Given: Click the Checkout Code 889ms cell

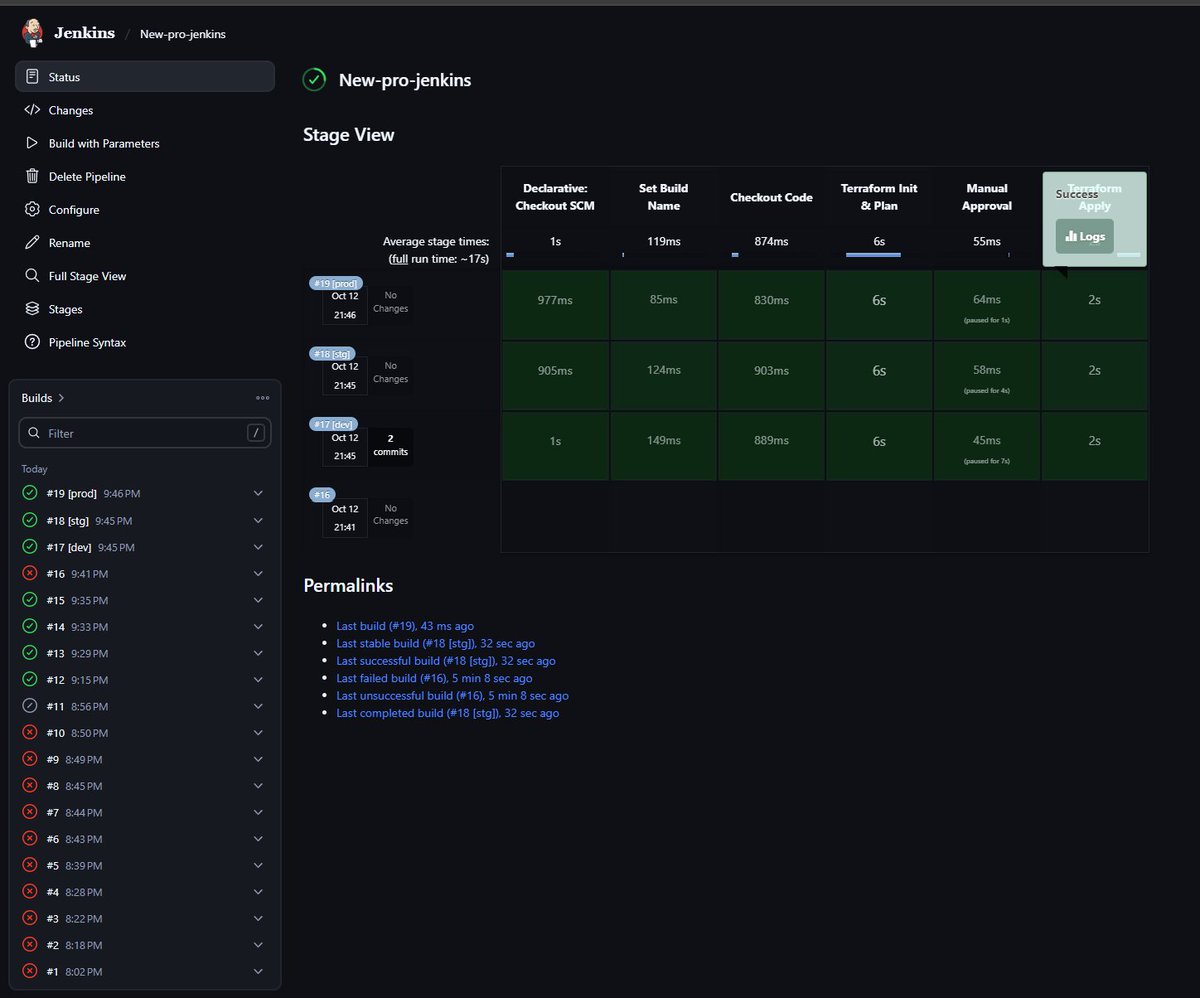Looking at the screenshot, I should click(771, 446).
